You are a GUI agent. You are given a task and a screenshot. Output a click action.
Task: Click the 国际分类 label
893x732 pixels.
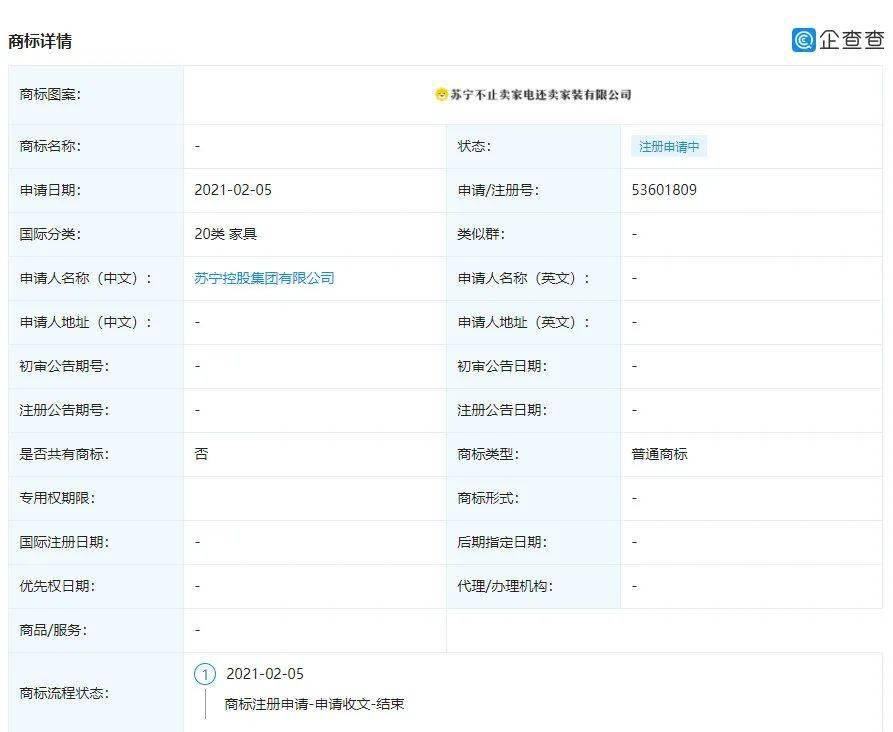tap(50, 234)
